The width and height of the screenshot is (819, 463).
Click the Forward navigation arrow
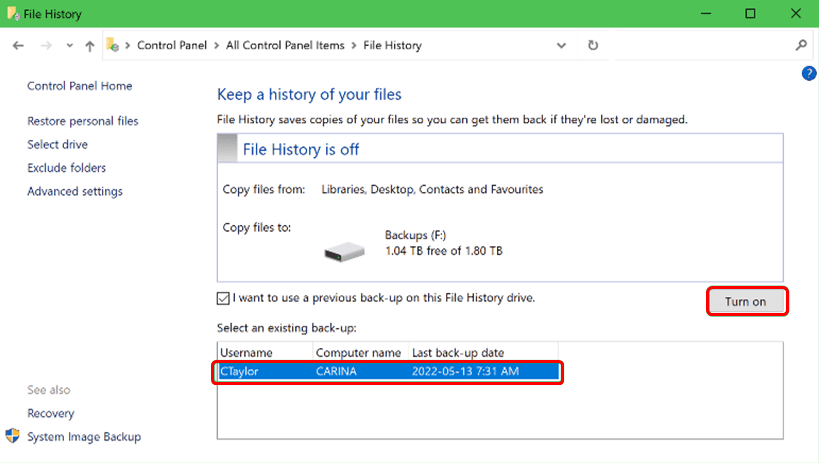point(45,45)
